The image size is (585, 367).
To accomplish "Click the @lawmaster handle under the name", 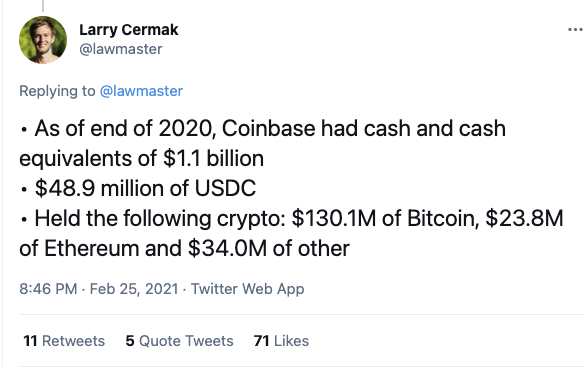I will tap(121, 49).
